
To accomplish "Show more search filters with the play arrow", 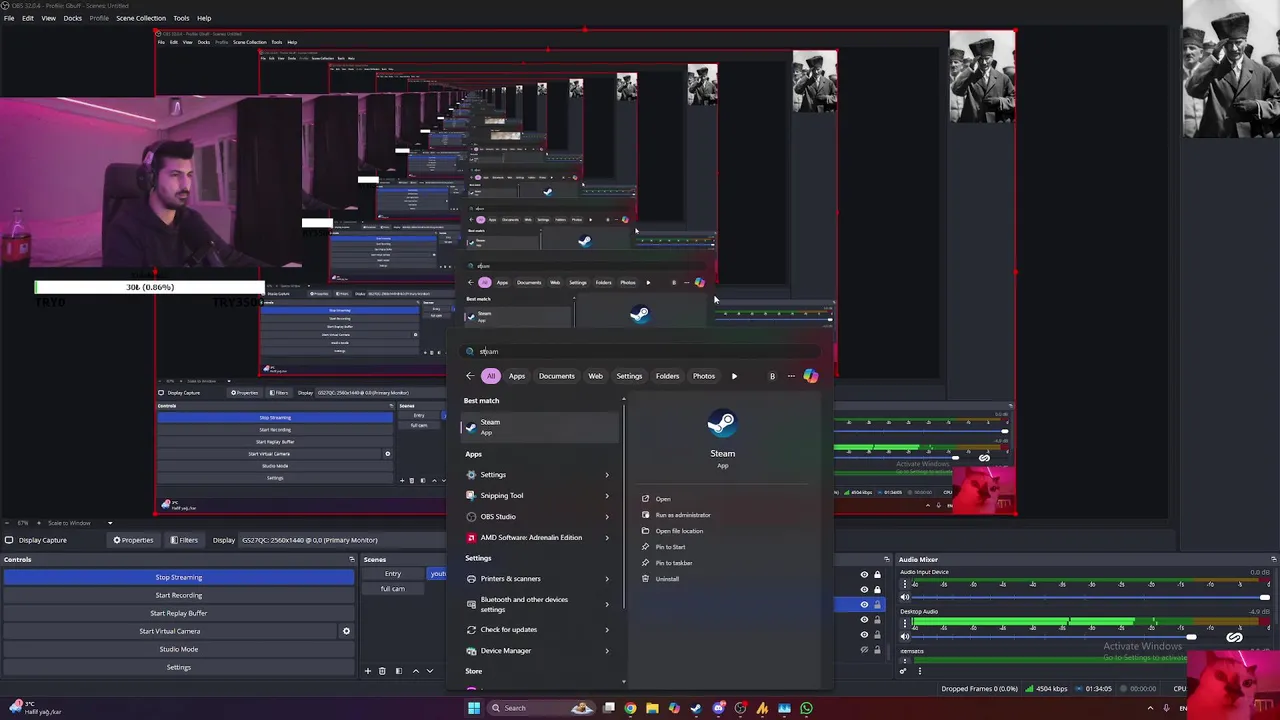I will [x=734, y=376].
